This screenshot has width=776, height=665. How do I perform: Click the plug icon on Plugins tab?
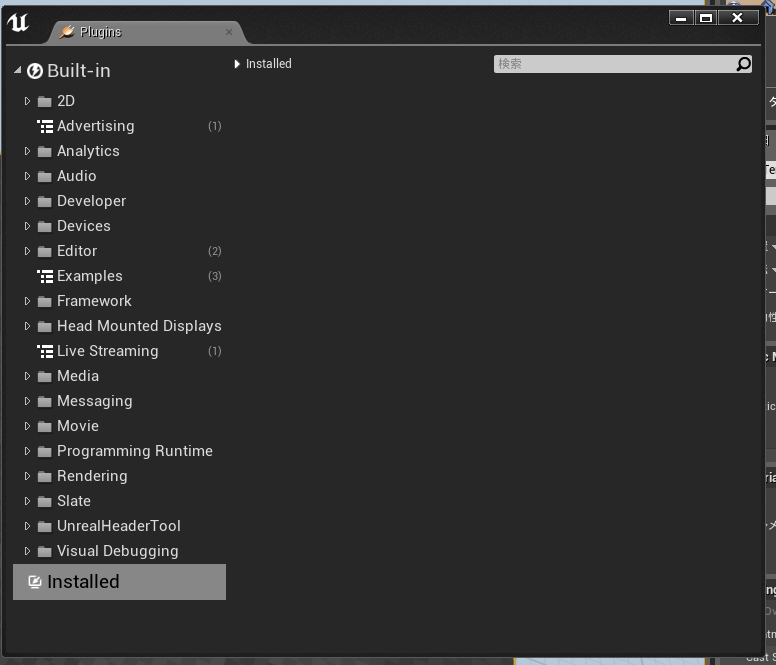point(67,32)
